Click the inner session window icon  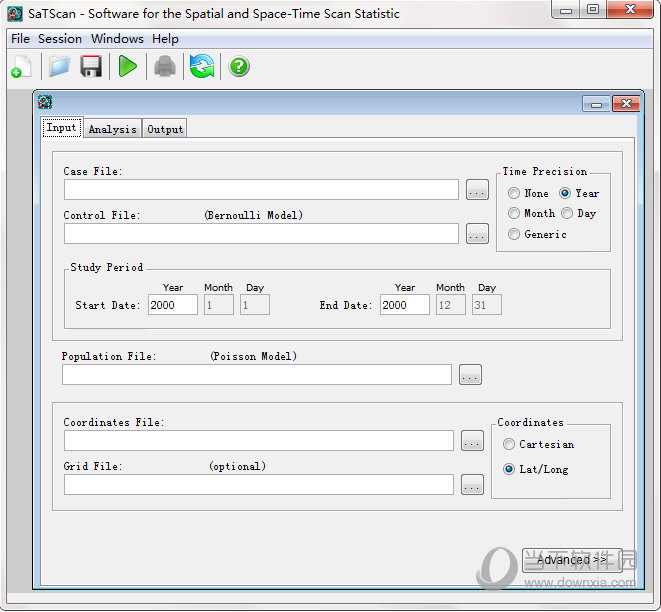tap(45, 102)
